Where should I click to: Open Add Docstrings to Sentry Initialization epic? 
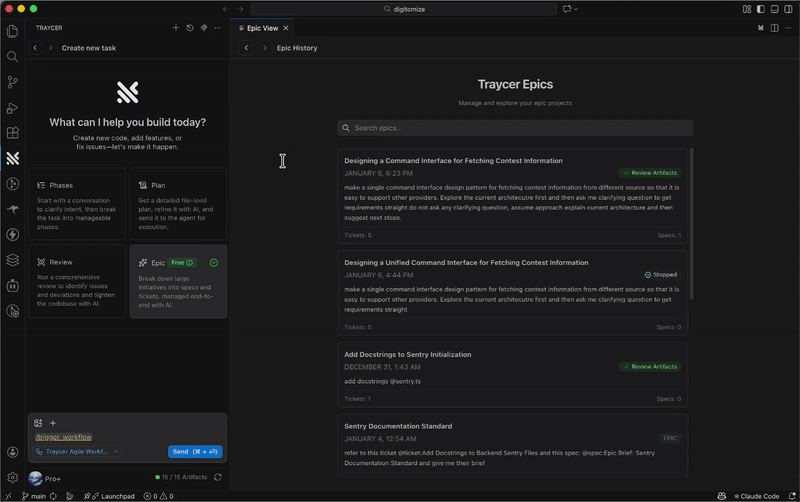(512, 375)
